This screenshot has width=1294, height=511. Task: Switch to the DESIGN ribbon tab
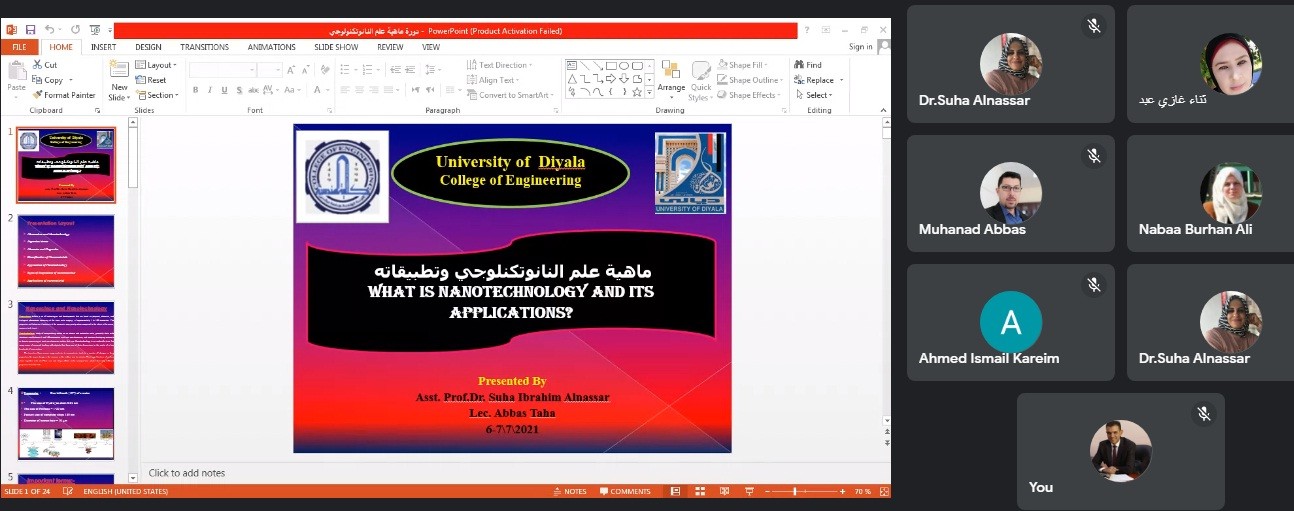[148, 47]
